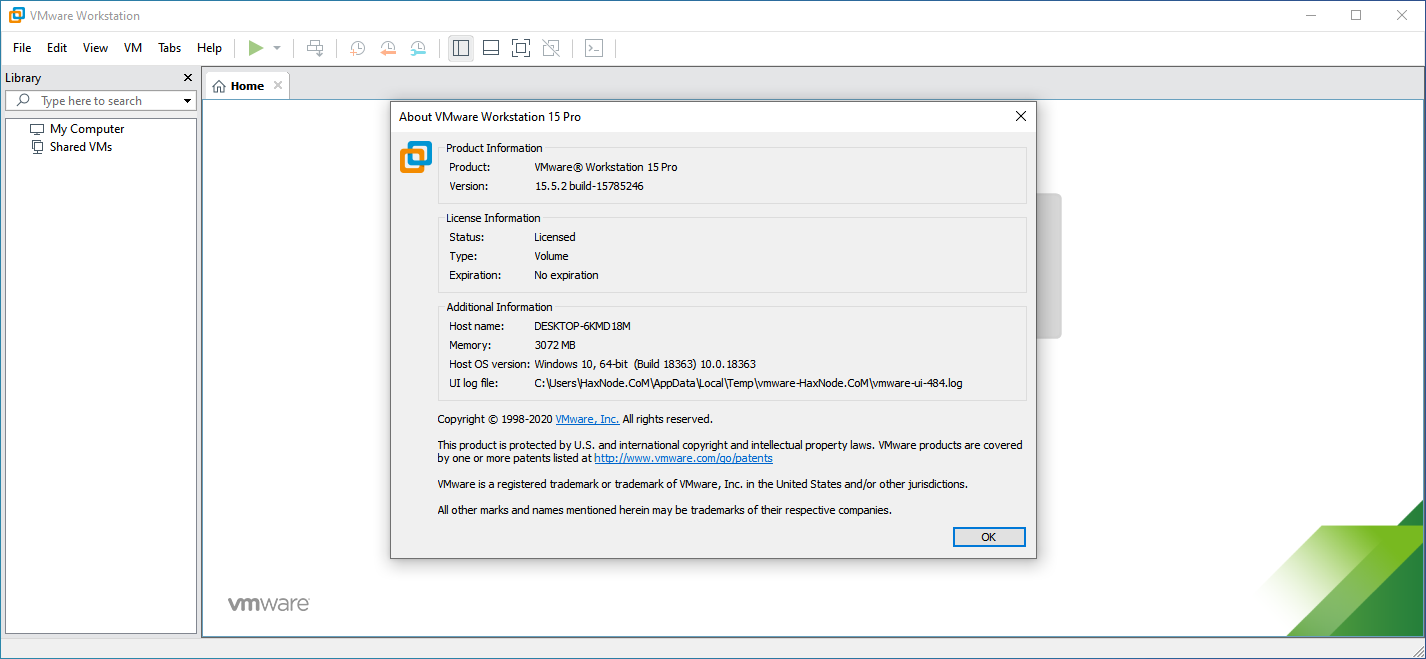Toggle the thumbnail bar view icon
This screenshot has height=659, width=1426.
491,48
